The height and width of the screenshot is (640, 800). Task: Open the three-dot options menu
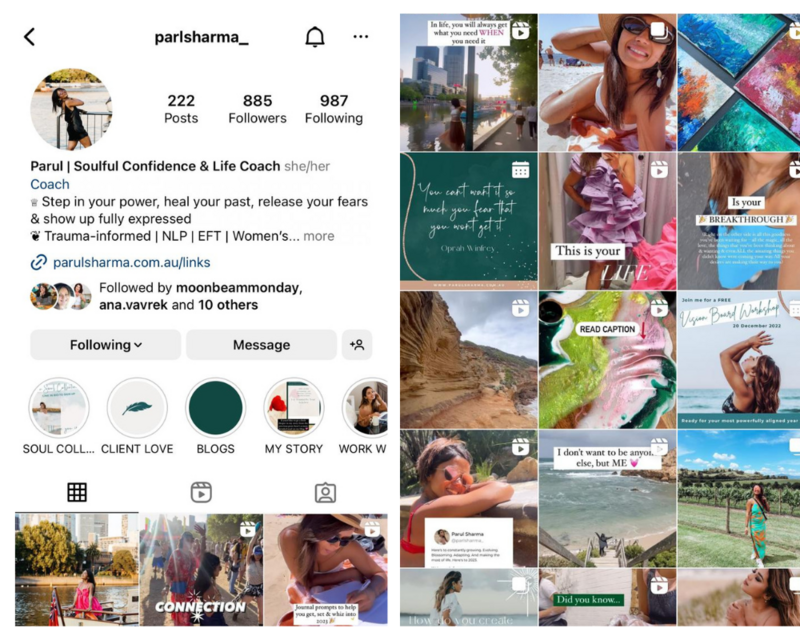361,37
